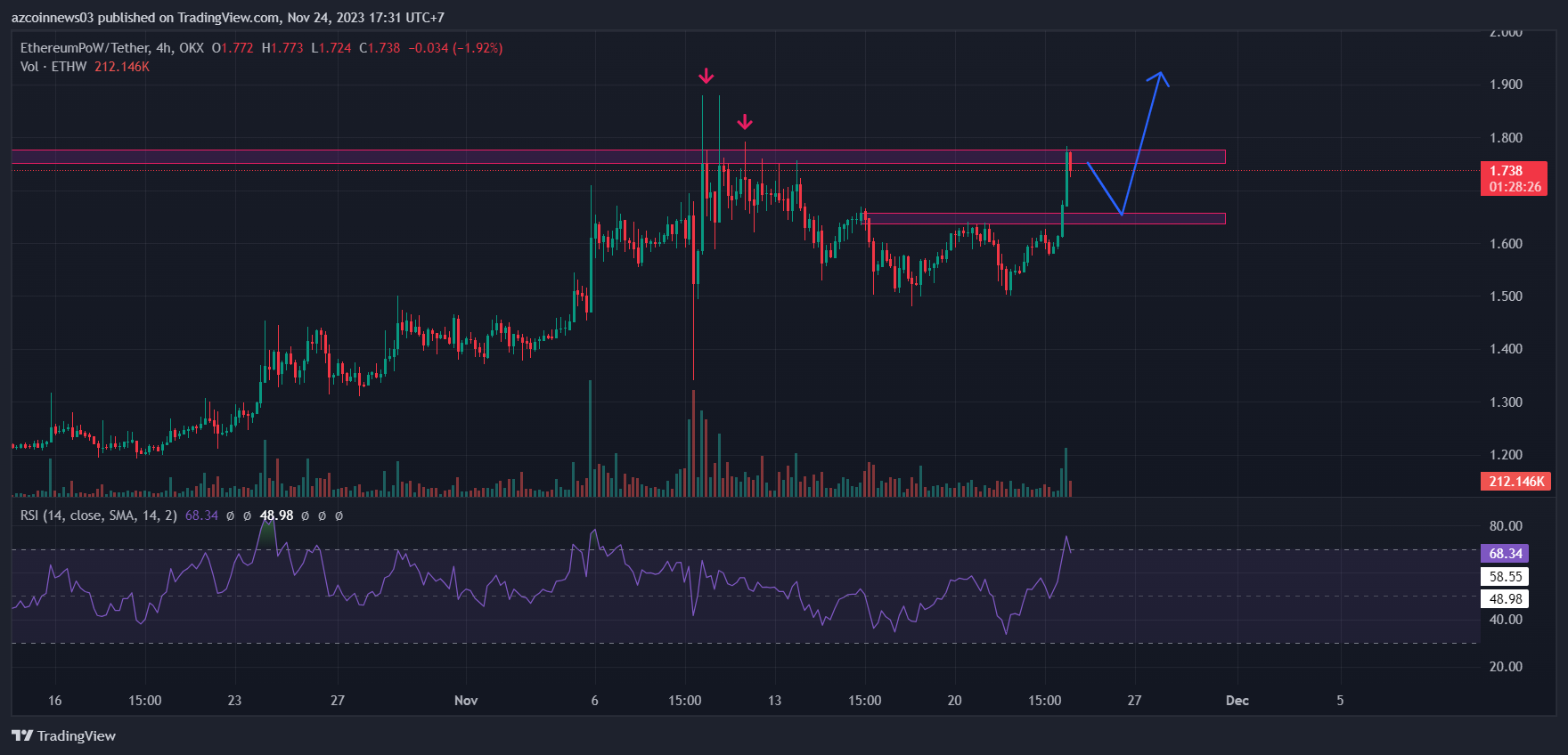Click the 80.00 level on RSI axis

click(1506, 526)
